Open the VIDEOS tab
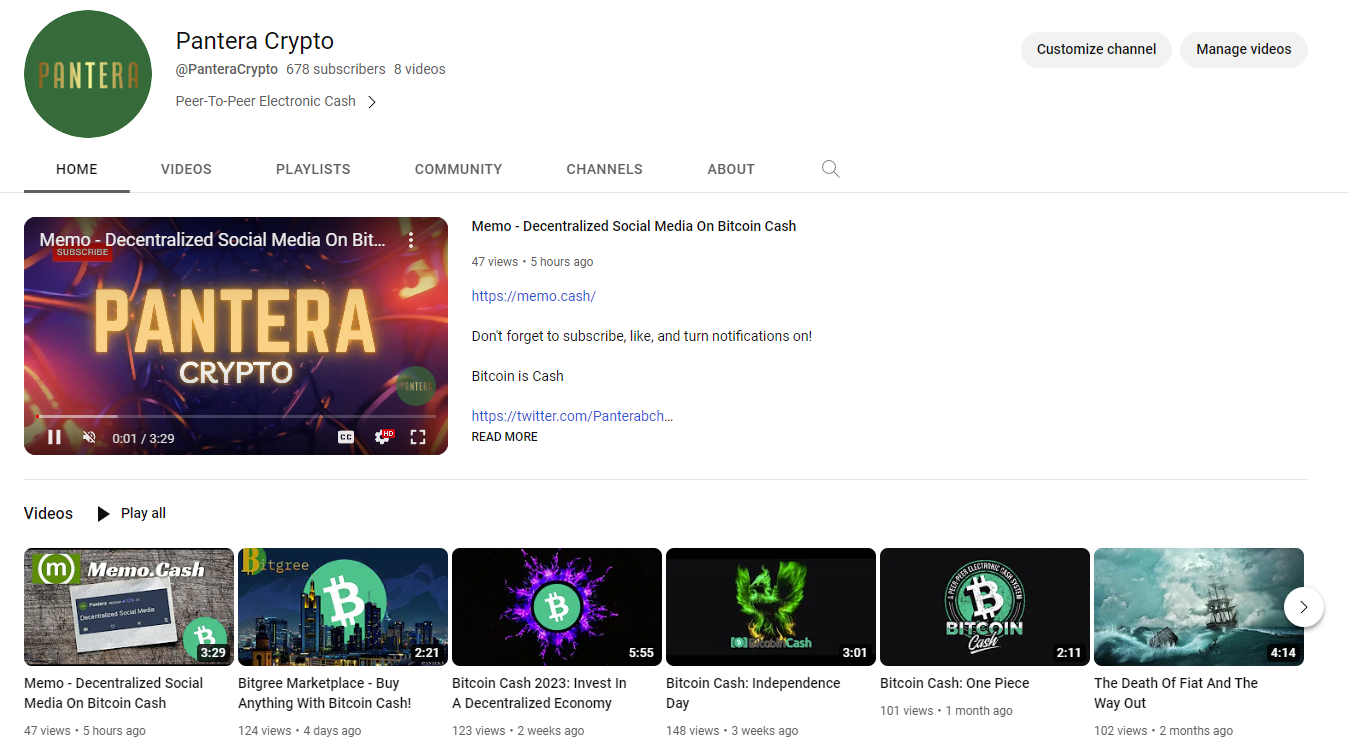Image resolution: width=1349 pixels, height=749 pixels. (x=186, y=169)
